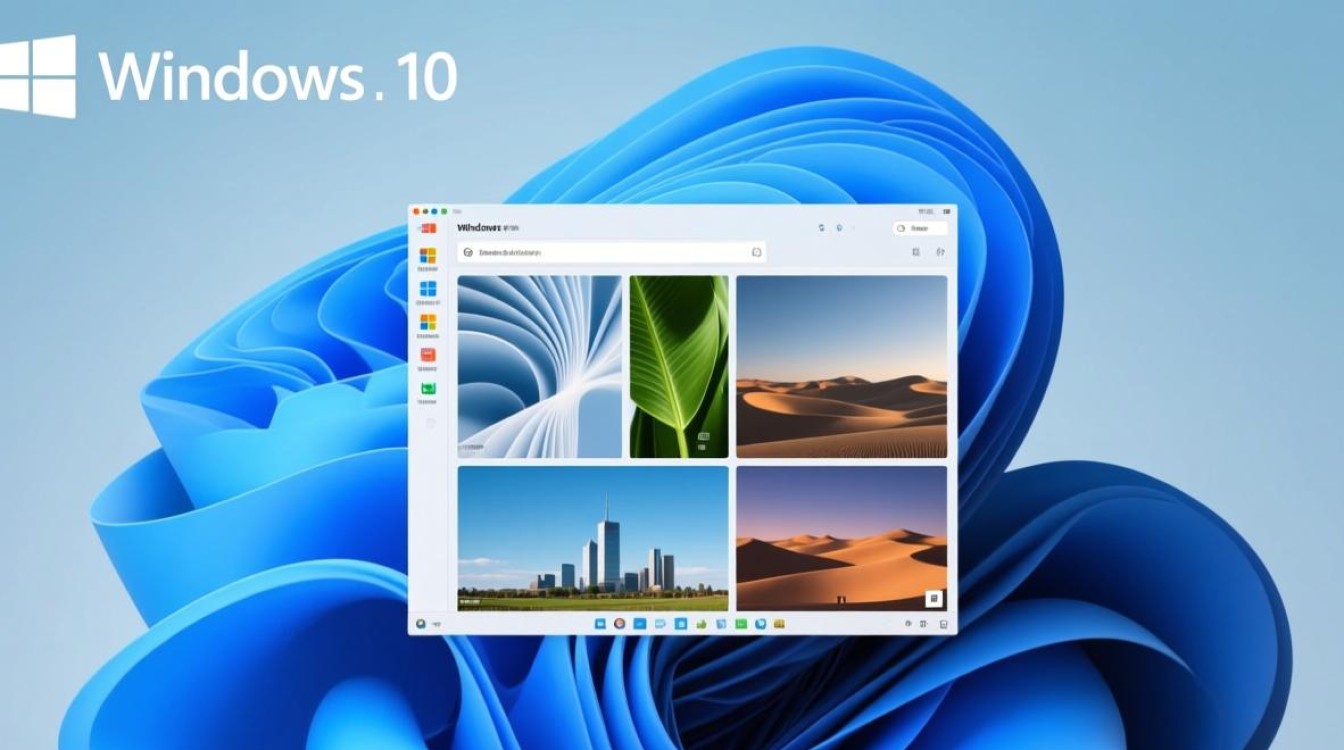Click the white badge on the desert dunes thumbnail
Image resolution: width=1344 pixels, height=750 pixels.
click(x=935, y=597)
